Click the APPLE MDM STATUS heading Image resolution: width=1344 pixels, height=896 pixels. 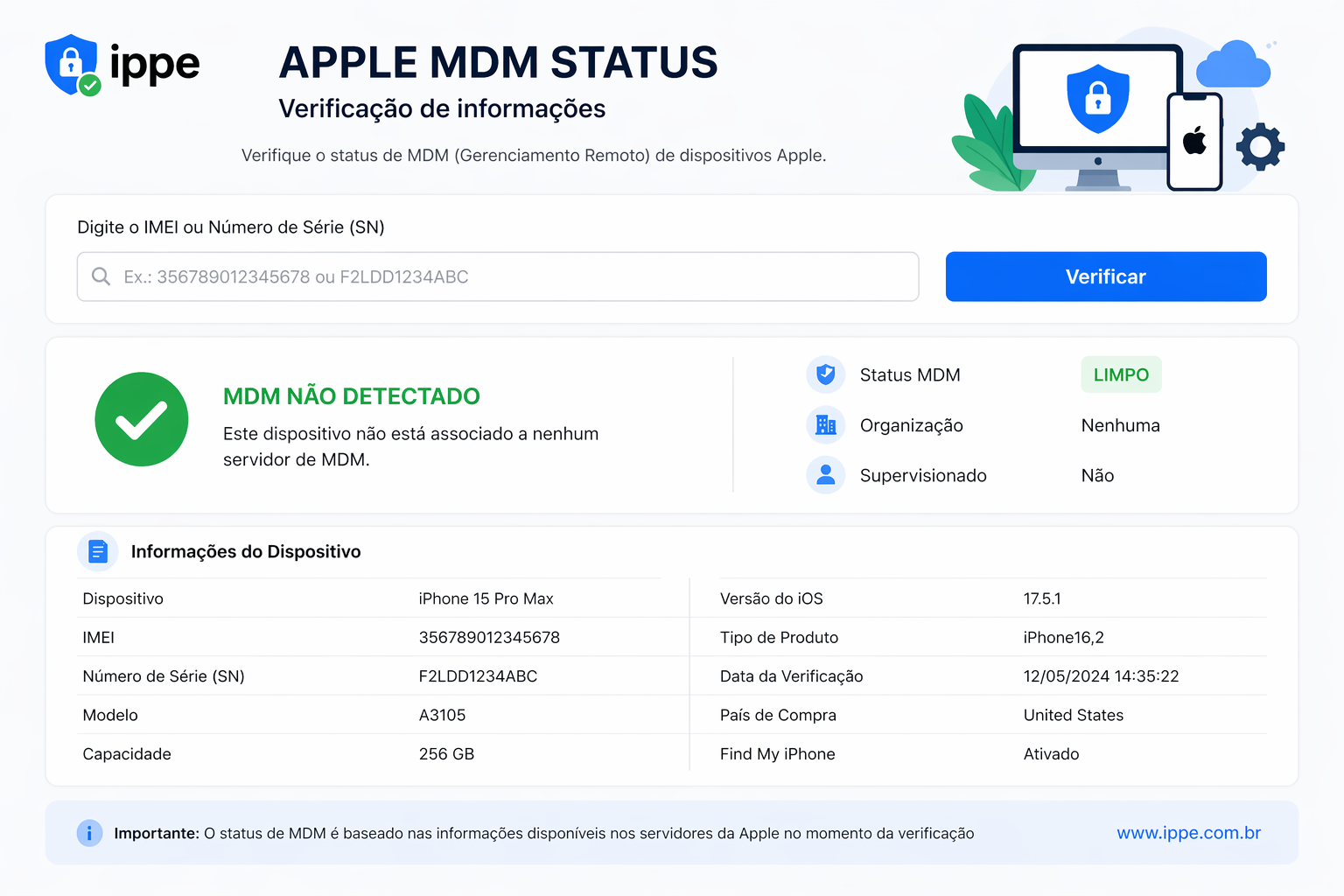[498, 62]
